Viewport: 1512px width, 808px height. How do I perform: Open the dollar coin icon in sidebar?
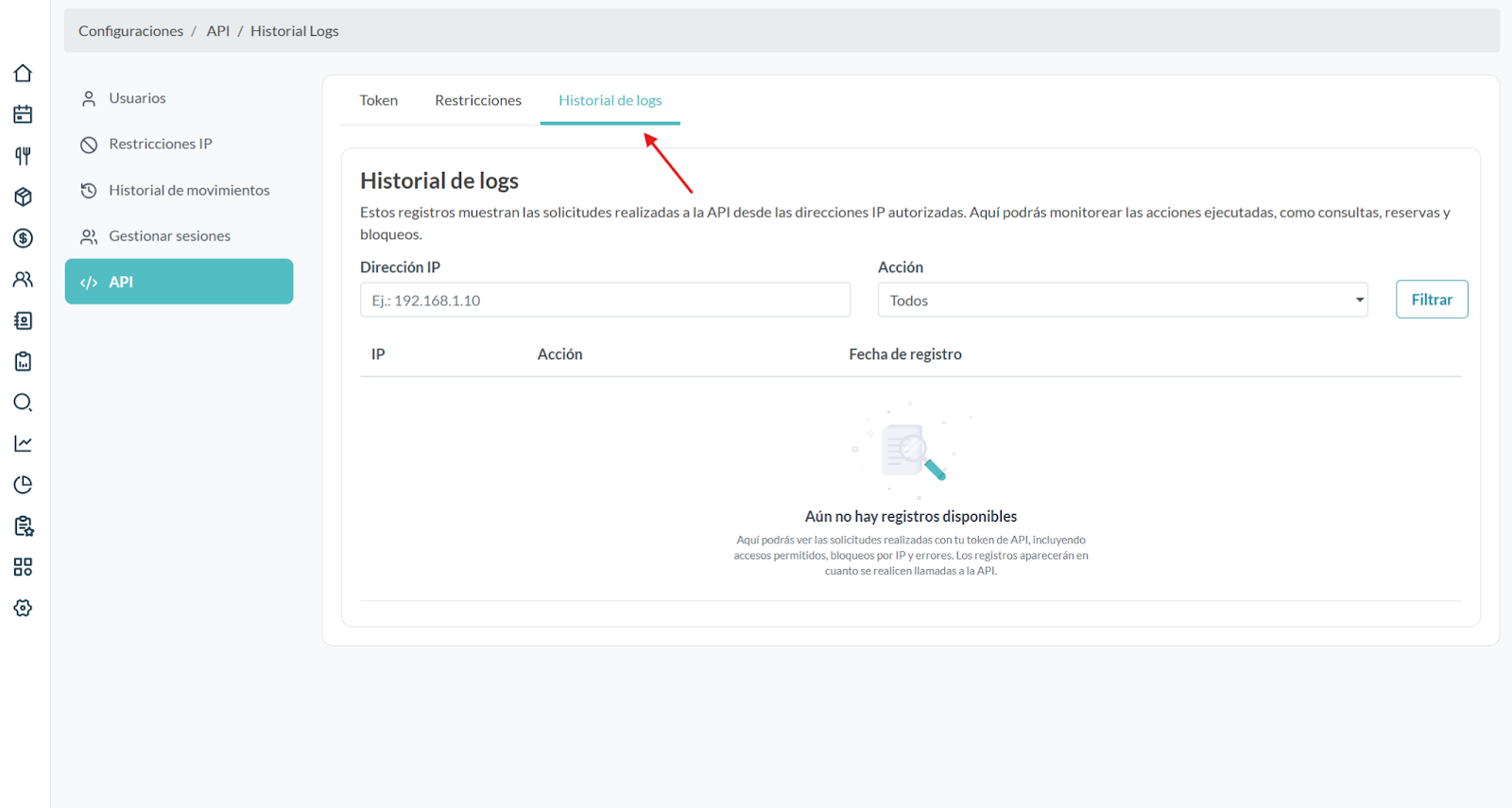pyautogui.click(x=24, y=238)
